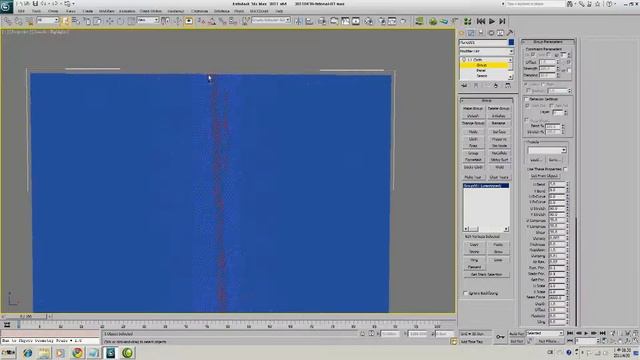Open the Tools menu
This screenshot has height=360, width=640.
coord(36,11)
